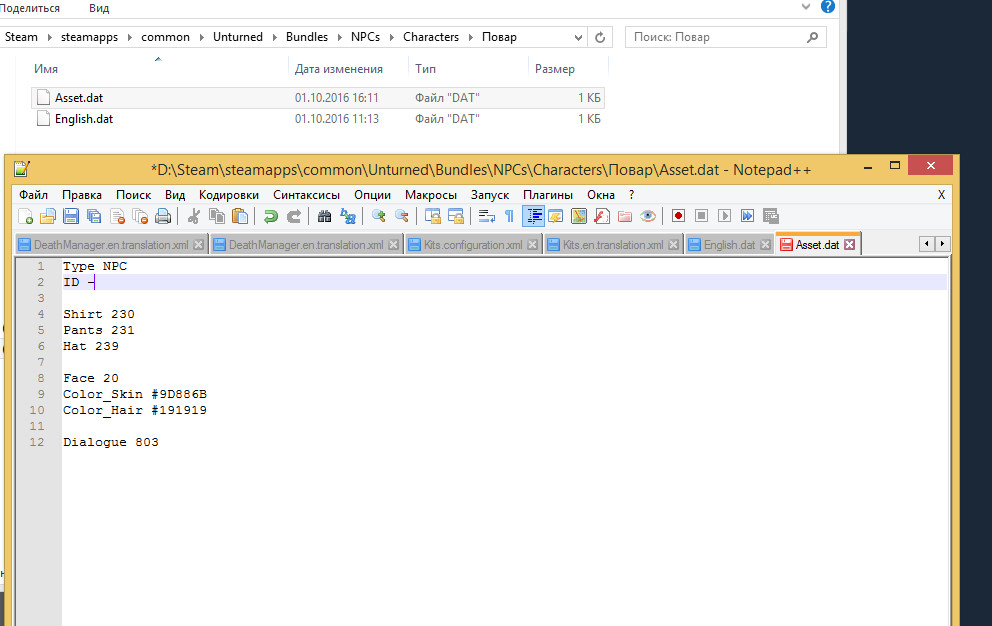This screenshot has height=626, width=992.
Task: Click the Playback macro button
Action: coord(724,216)
